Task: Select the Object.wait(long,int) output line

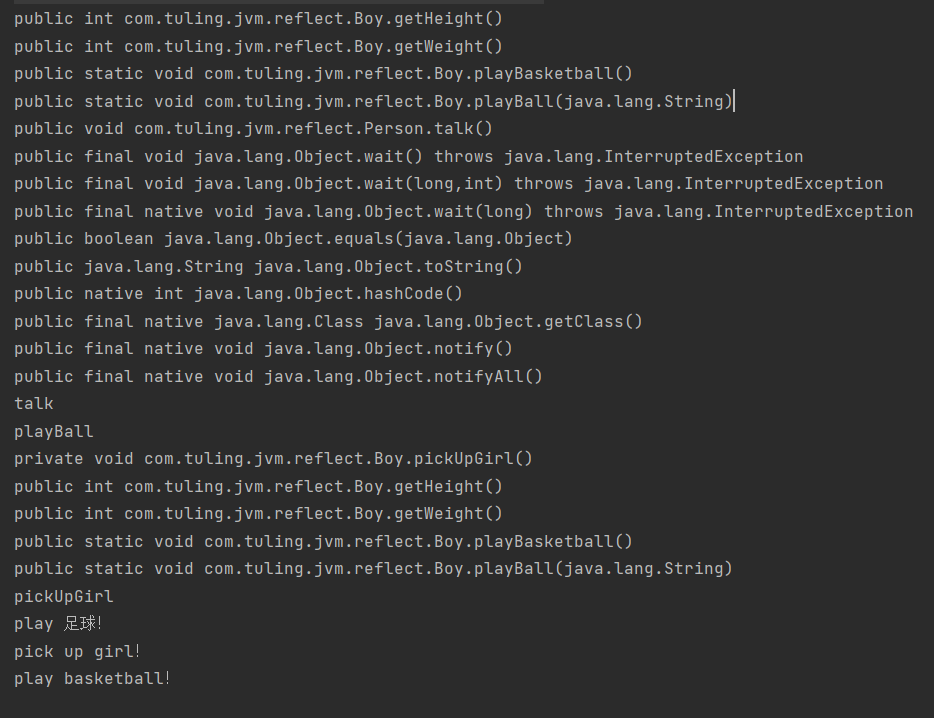Action: (448, 184)
